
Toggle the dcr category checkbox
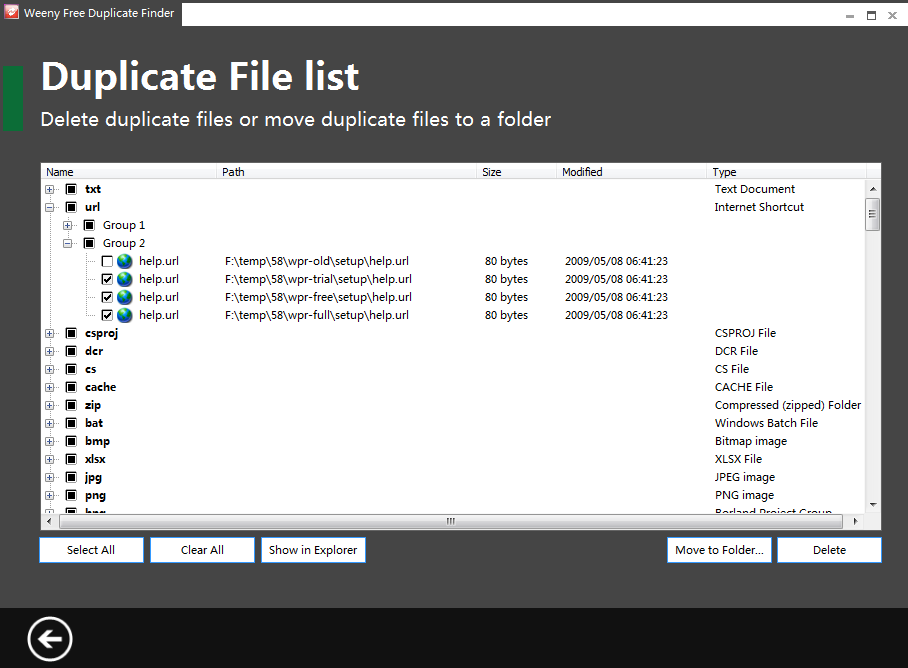(x=71, y=351)
